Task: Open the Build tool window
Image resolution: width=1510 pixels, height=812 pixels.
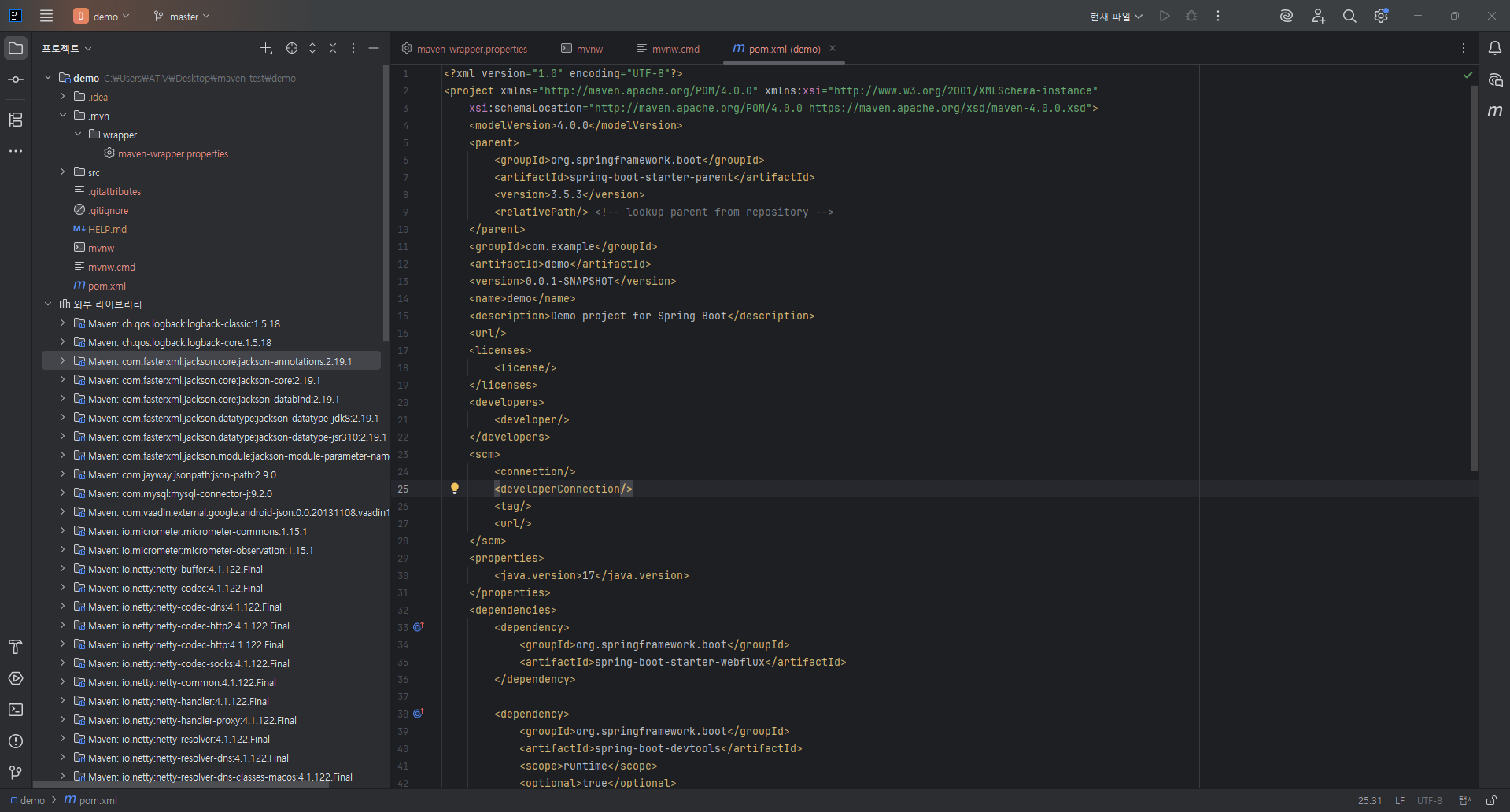Action: point(16,647)
